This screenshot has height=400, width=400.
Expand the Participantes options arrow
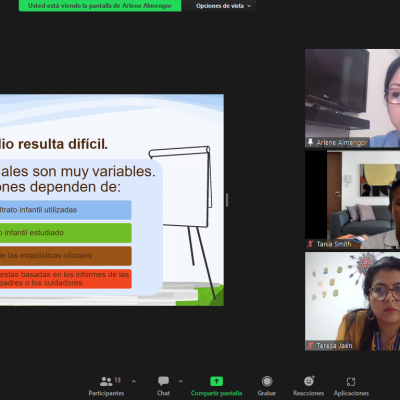pyautogui.click(x=134, y=381)
